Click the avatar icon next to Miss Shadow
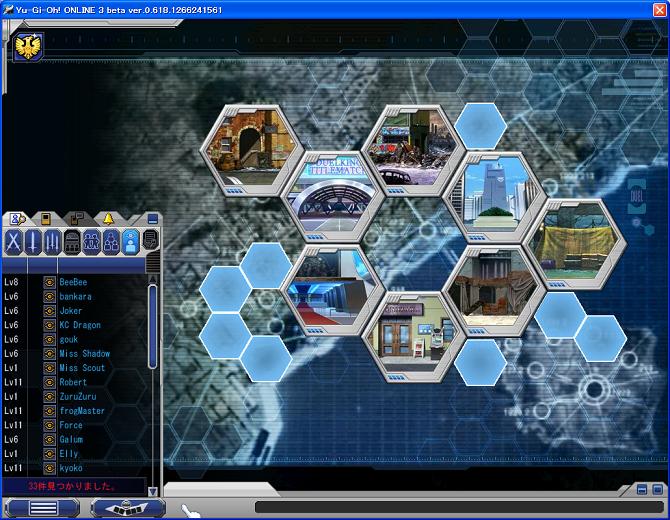Image resolution: width=670 pixels, height=520 pixels. click(50, 354)
